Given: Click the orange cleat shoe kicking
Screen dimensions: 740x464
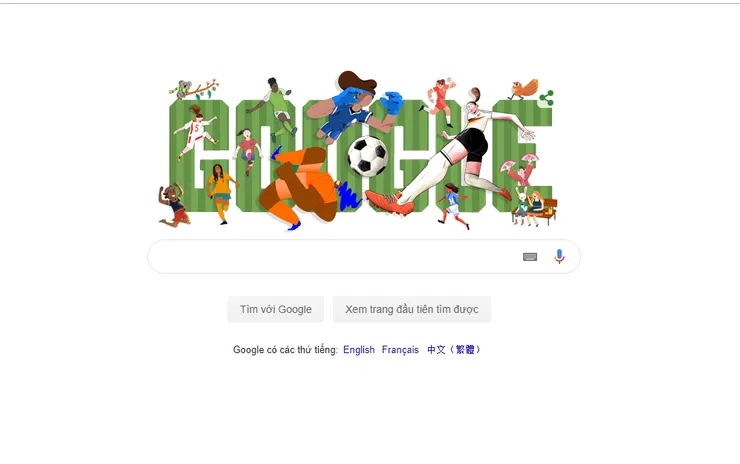Looking at the screenshot, I should [390, 201].
